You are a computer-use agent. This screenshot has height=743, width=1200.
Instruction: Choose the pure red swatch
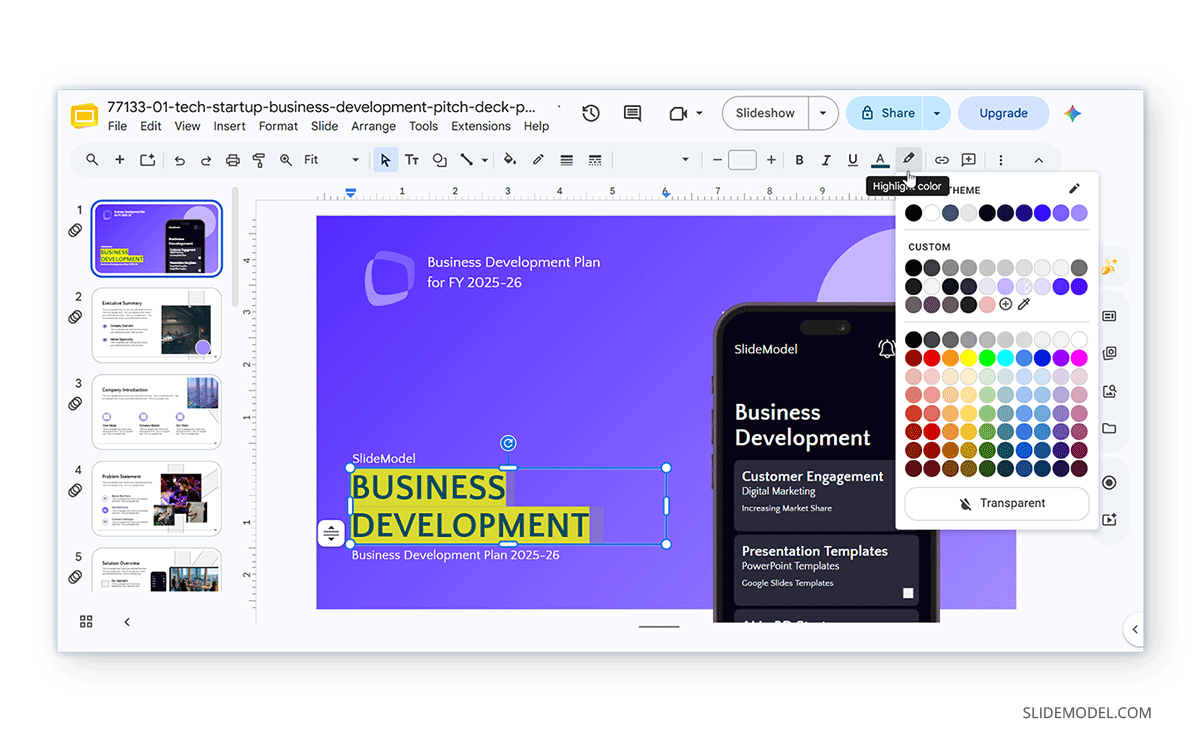point(932,358)
